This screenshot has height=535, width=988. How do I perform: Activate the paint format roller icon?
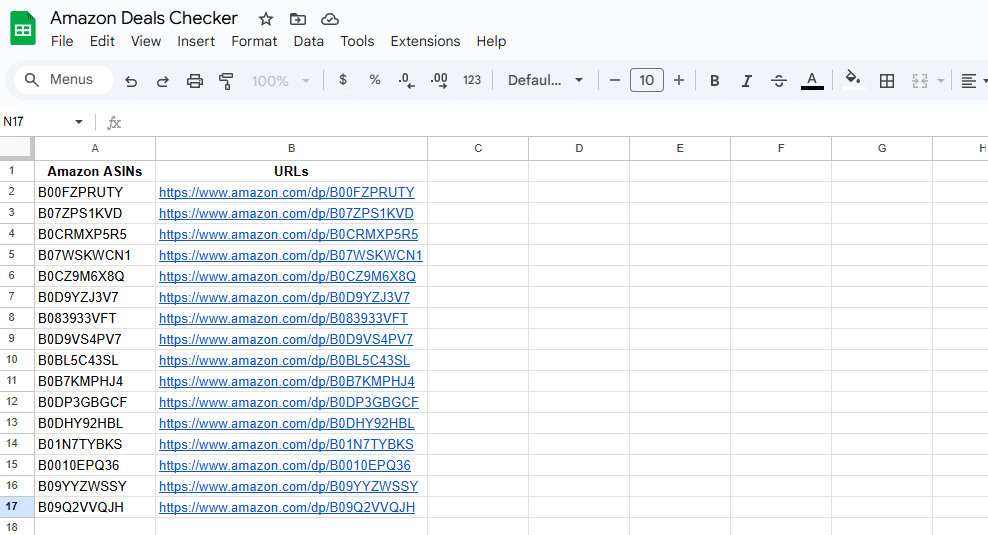point(226,81)
